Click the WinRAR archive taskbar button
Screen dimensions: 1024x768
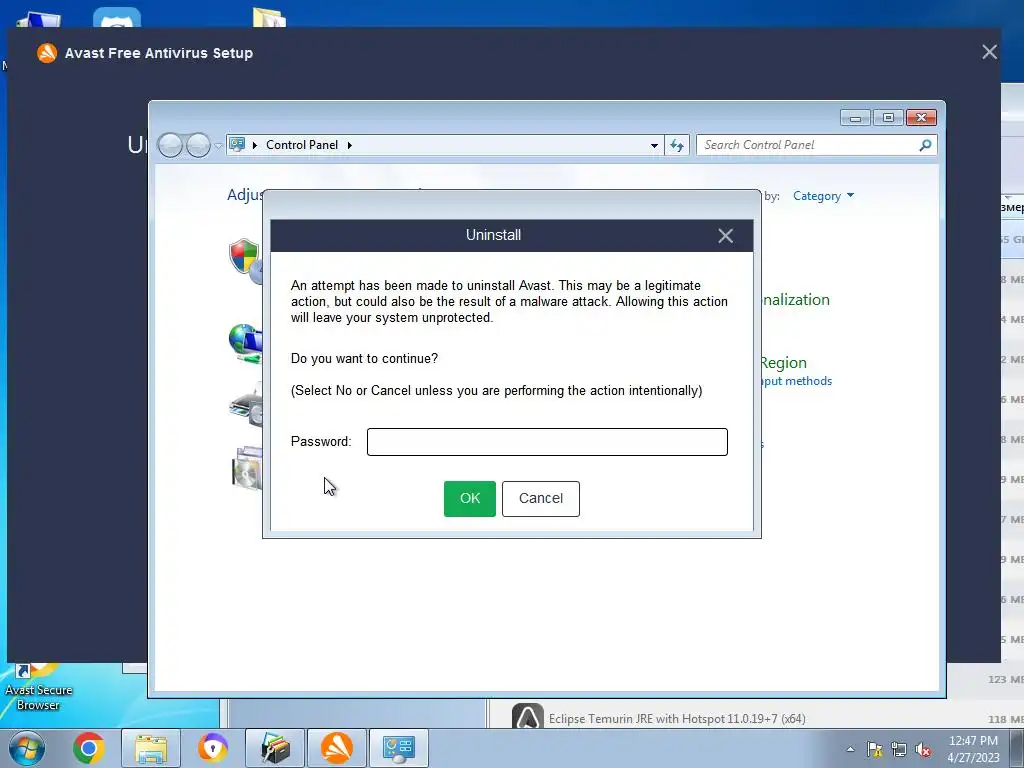[275, 748]
